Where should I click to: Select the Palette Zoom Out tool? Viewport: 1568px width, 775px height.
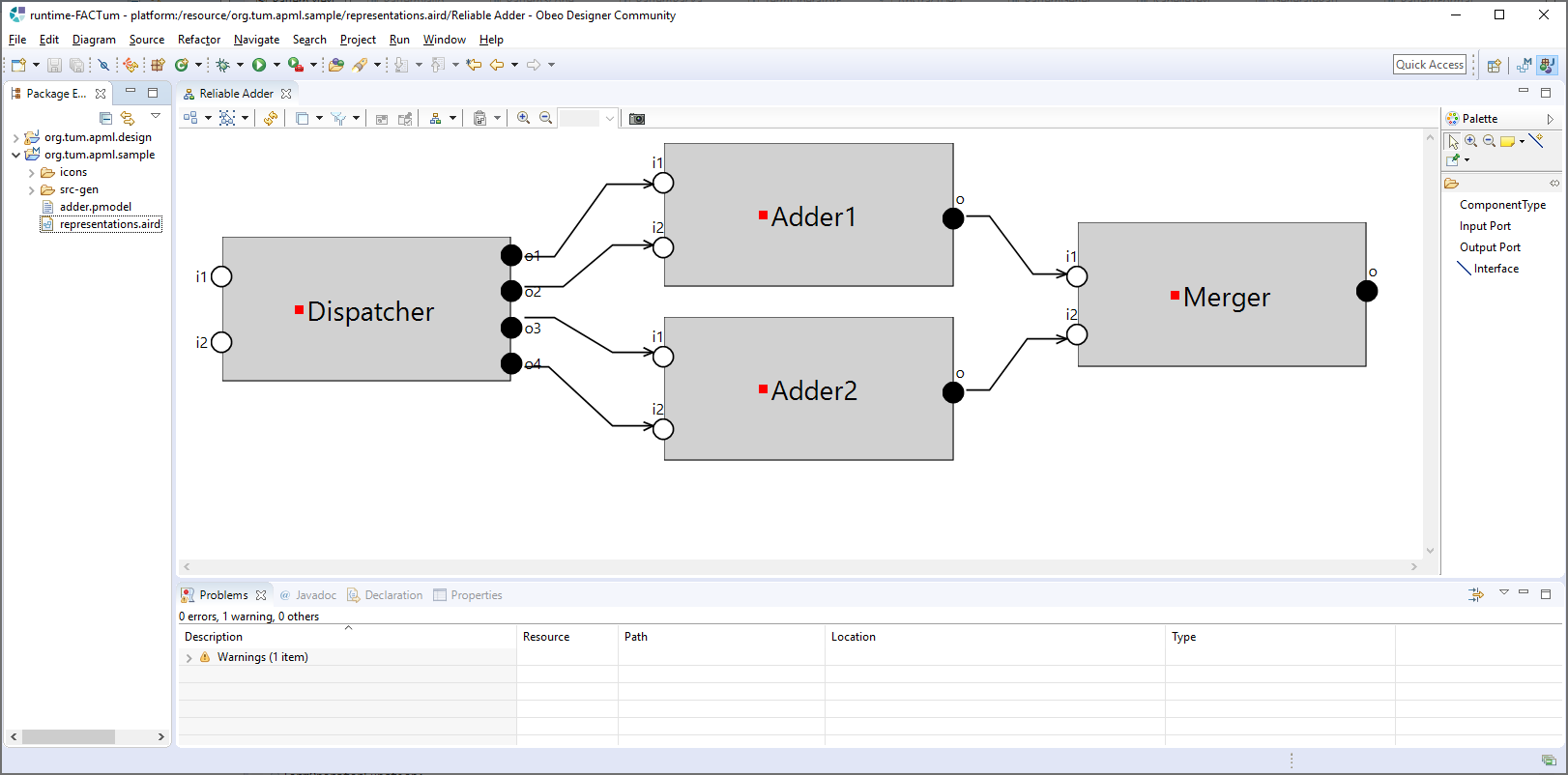(x=1490, y=141)
